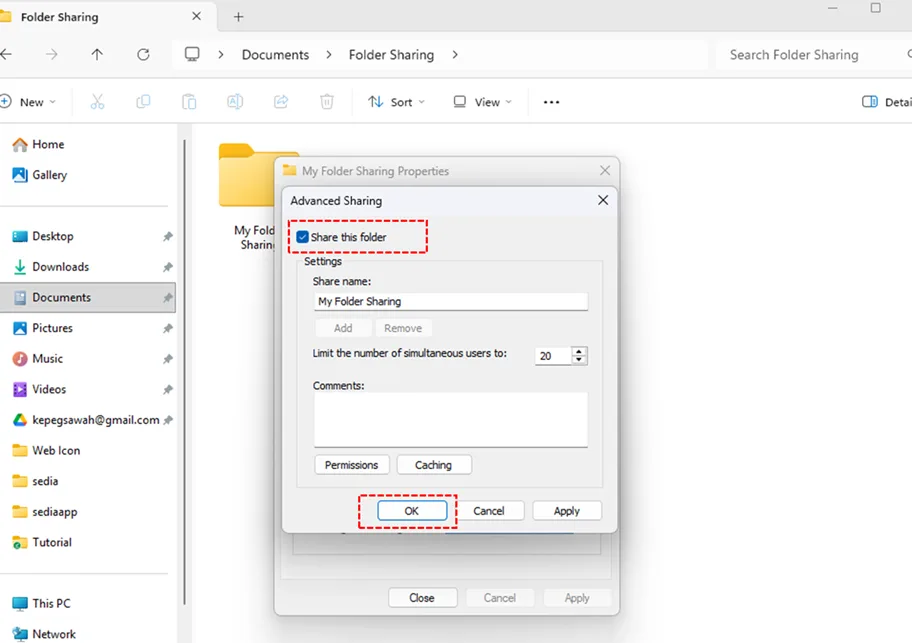
Task: Increase simultaneous users with the stepper arrow
Action: click(578, 351)
